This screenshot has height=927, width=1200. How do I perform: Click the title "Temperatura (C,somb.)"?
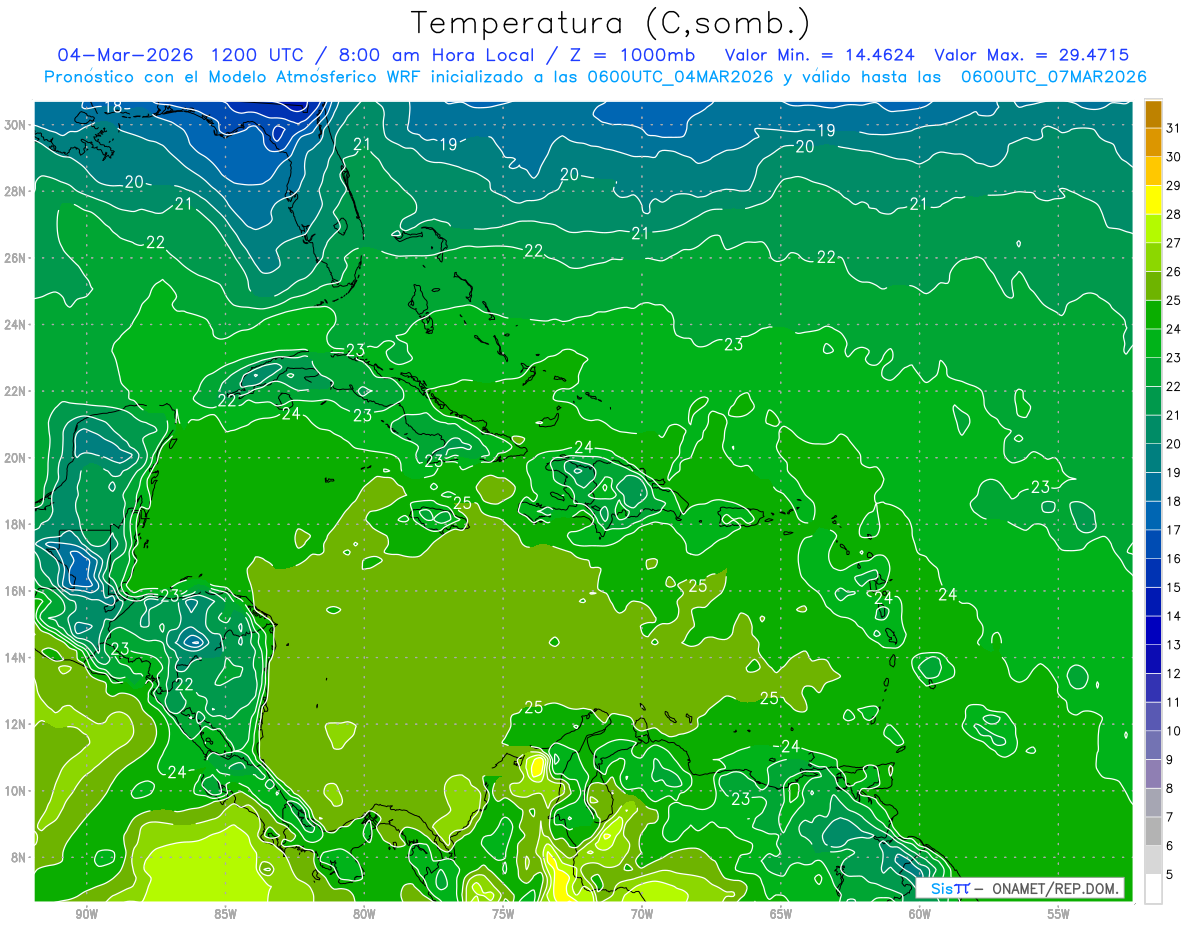(611, 23)
